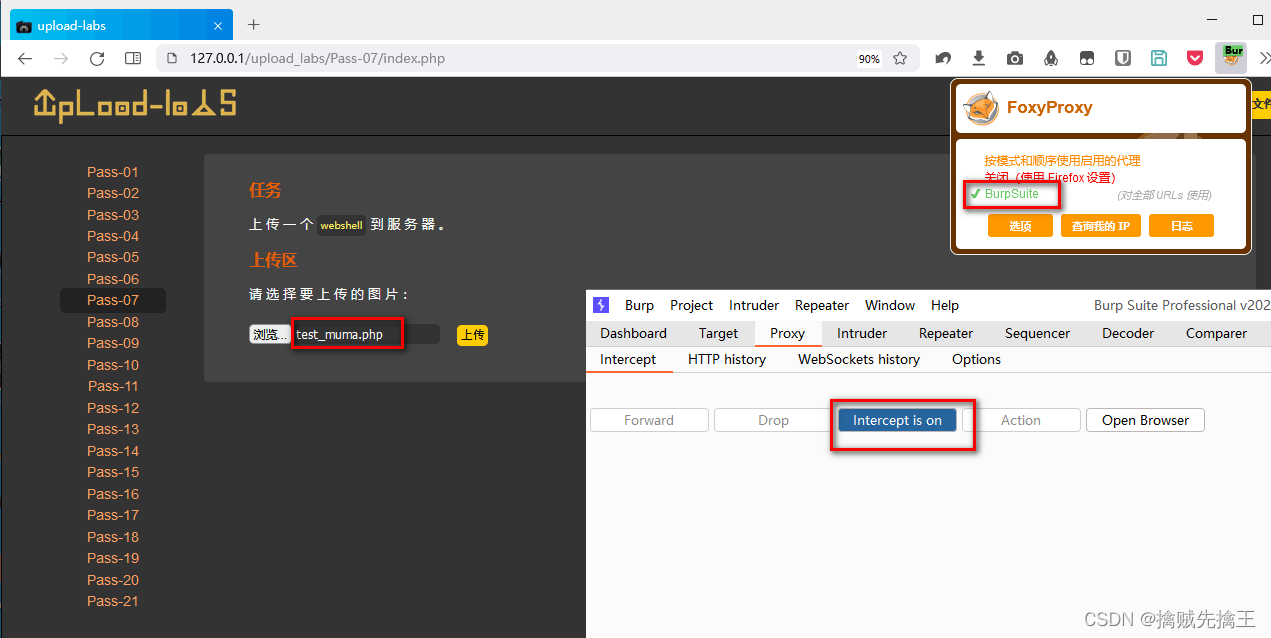Open Pass-13 in the sidebar

pos(113,429)
